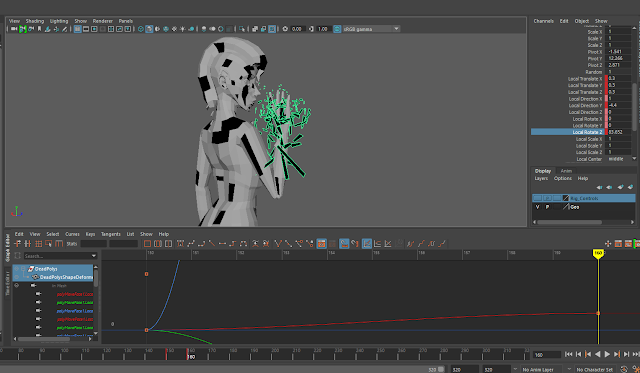Click the Pivot X value -1.541

pos(619,52)
